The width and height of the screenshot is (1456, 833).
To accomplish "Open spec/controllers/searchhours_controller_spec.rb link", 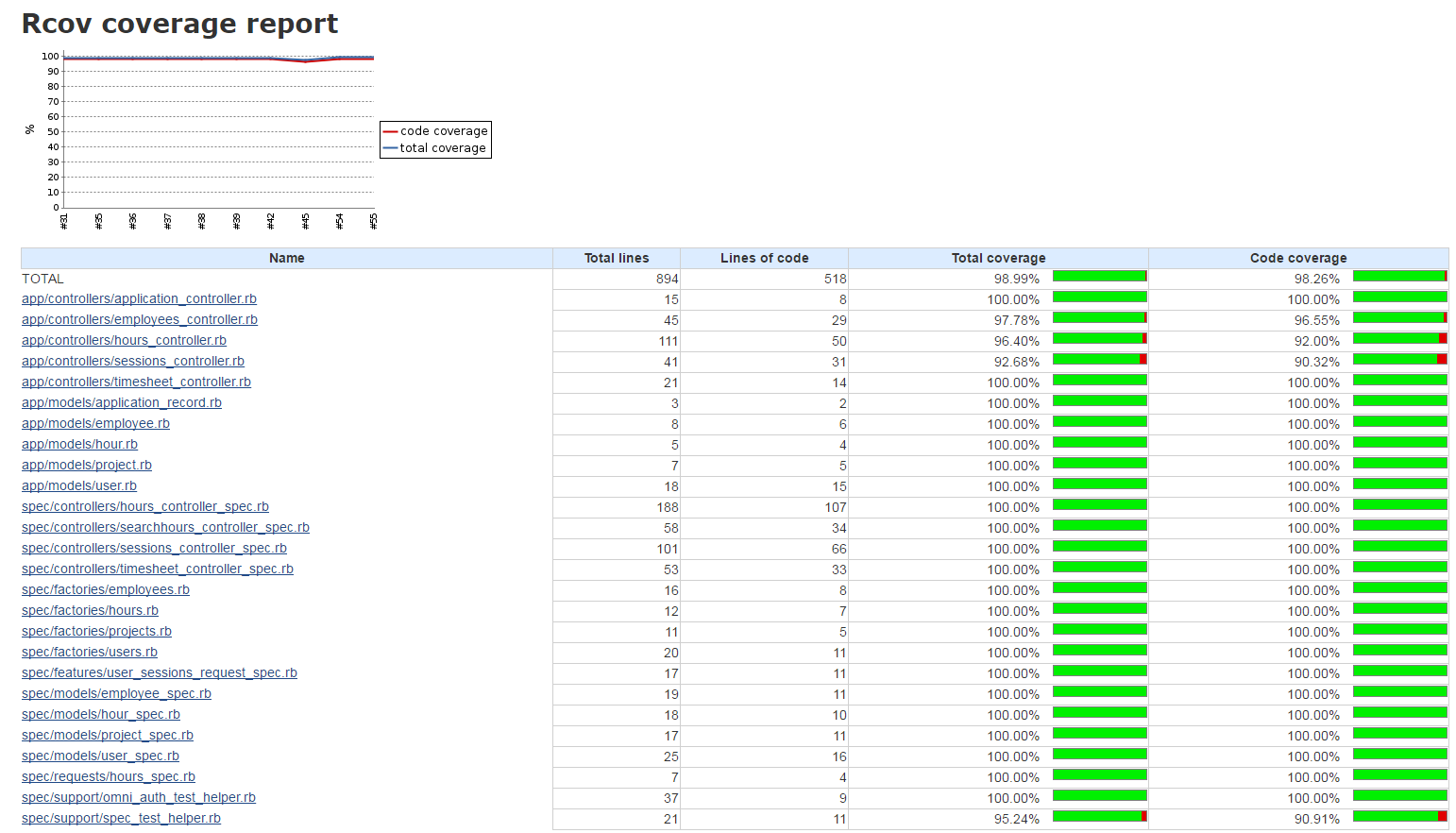I will tap(165, 528).
